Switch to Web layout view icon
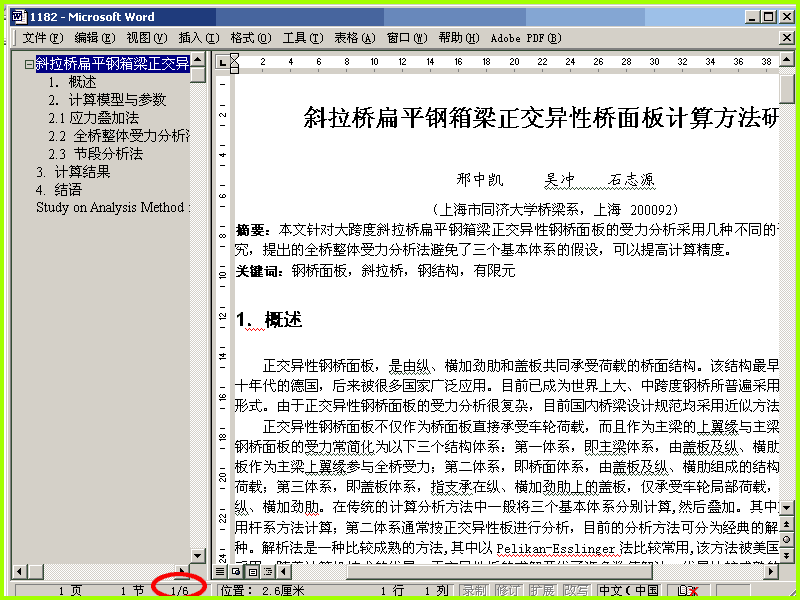Image resolution: width=800 pixels, height=600 pixels. (236, 572)
